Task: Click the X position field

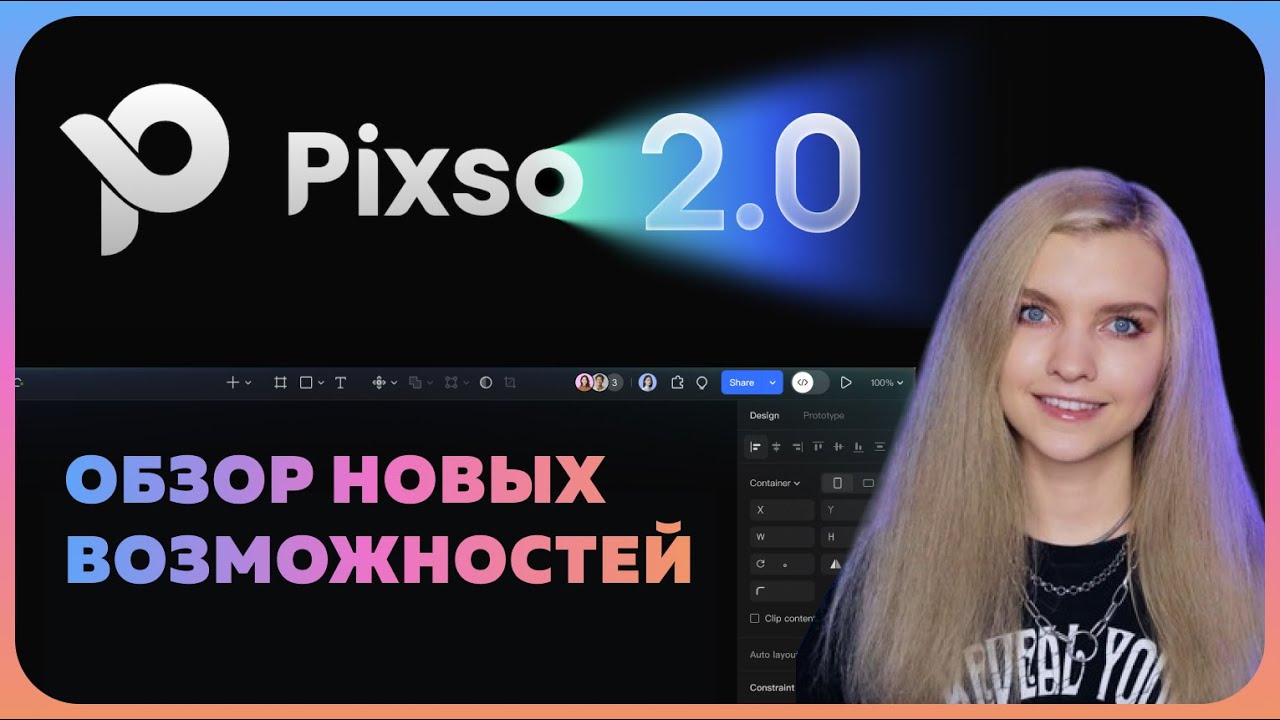Action: click(782, 510)
